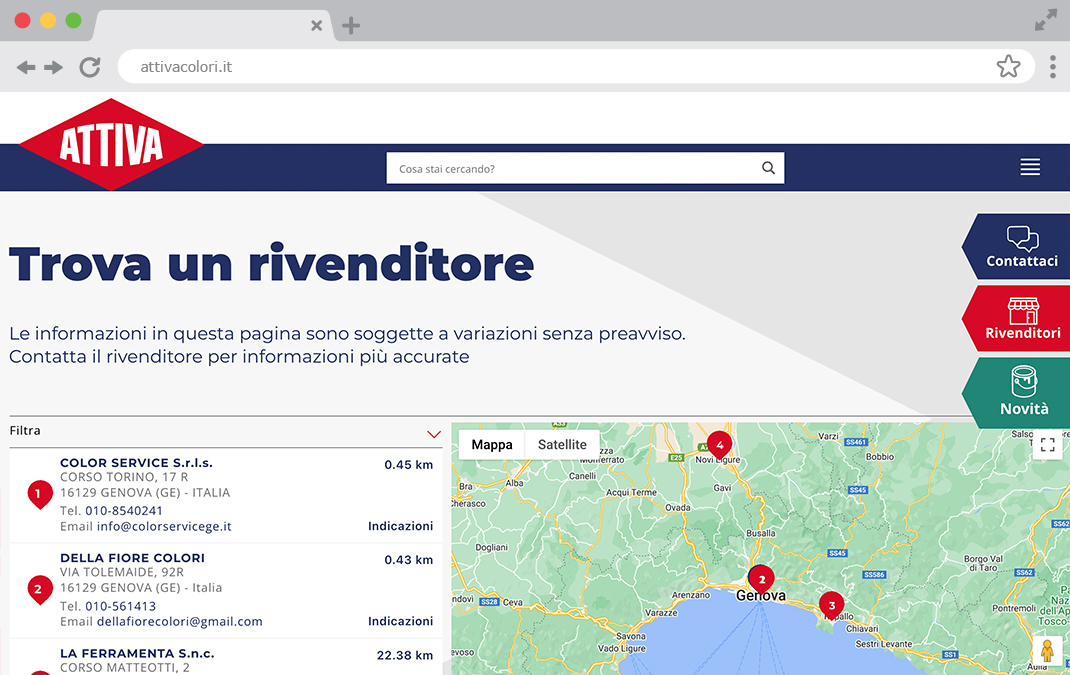This screenshot has width=1070, height=675.
Task: Open browser three-dot menu
Action: [1053, 67]
